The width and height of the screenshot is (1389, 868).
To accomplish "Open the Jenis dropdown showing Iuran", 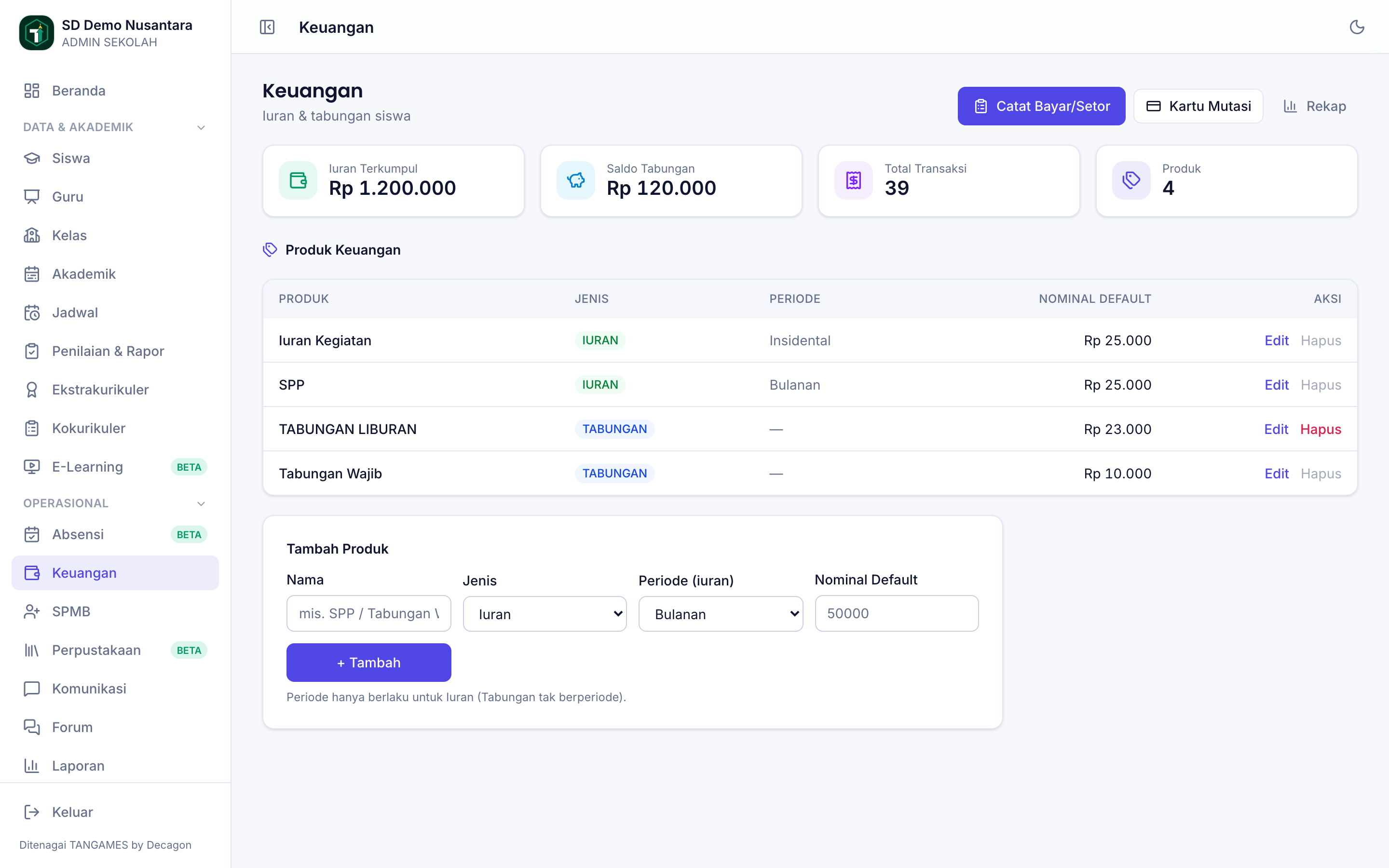I will click(545, 614).
